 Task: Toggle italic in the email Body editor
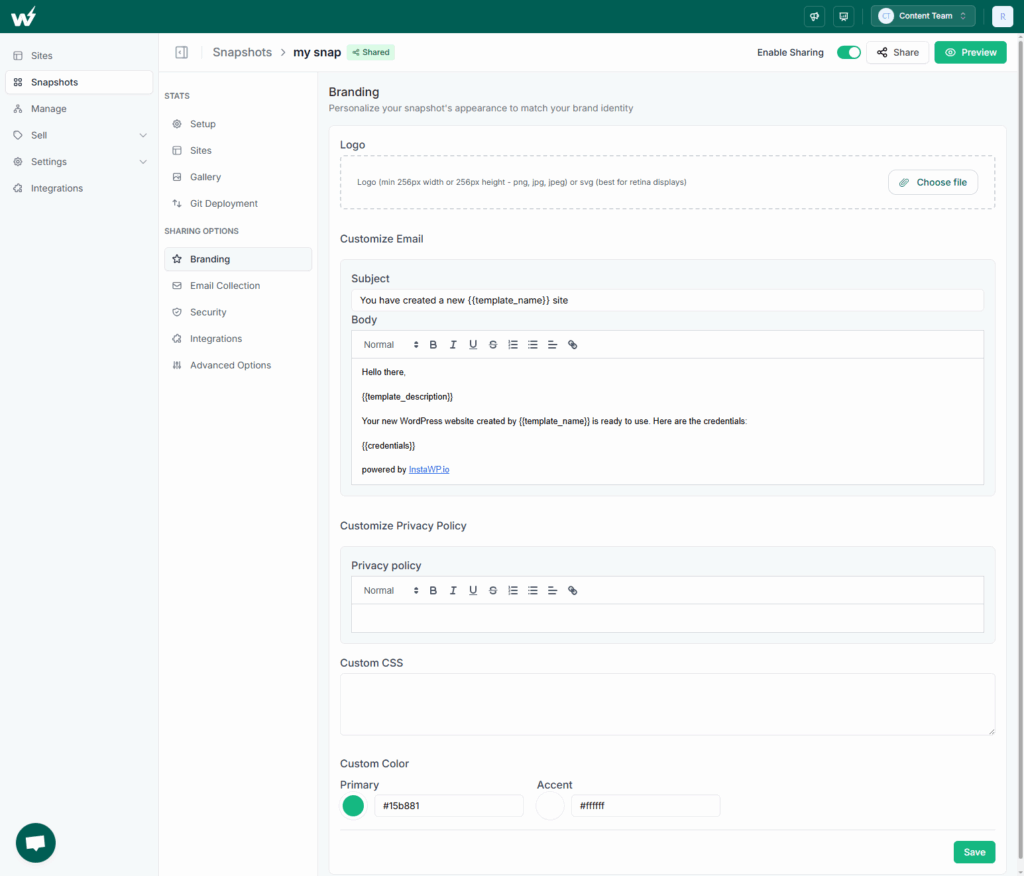click(x=453, y=345)
